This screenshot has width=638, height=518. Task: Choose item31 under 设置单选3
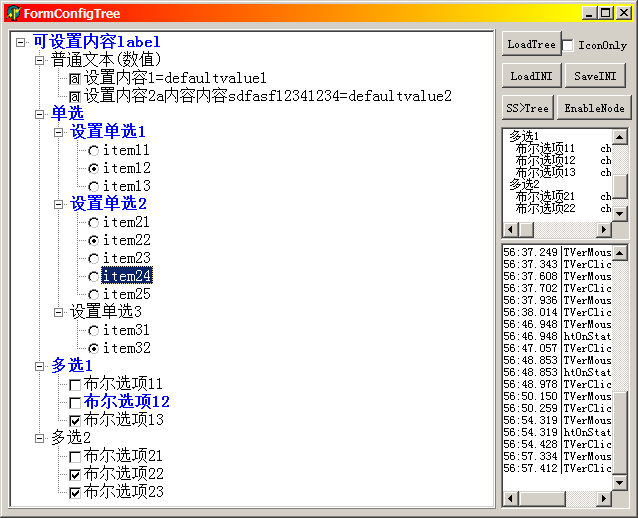(x=93, y=330)
